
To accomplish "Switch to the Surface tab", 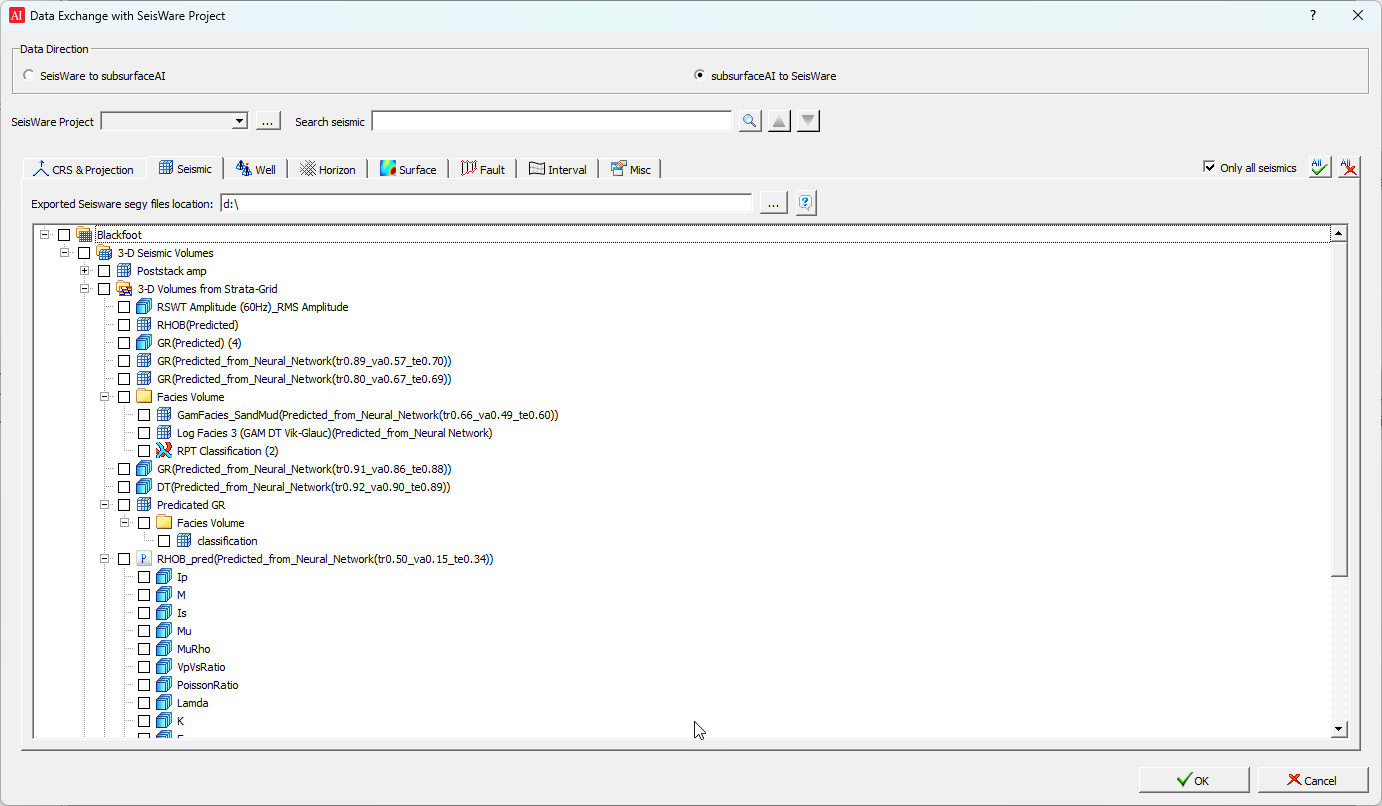I will pos(408,169).
